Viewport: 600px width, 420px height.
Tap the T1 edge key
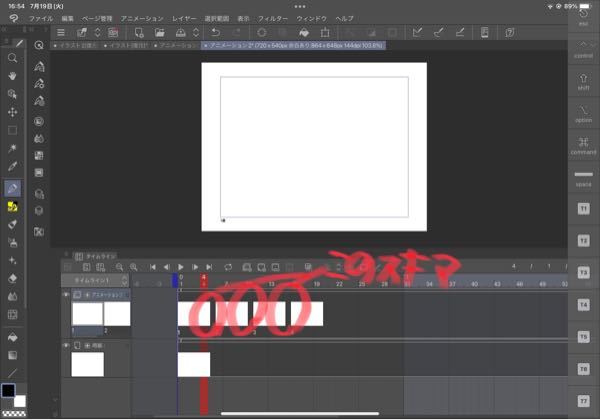coord(583,209)
